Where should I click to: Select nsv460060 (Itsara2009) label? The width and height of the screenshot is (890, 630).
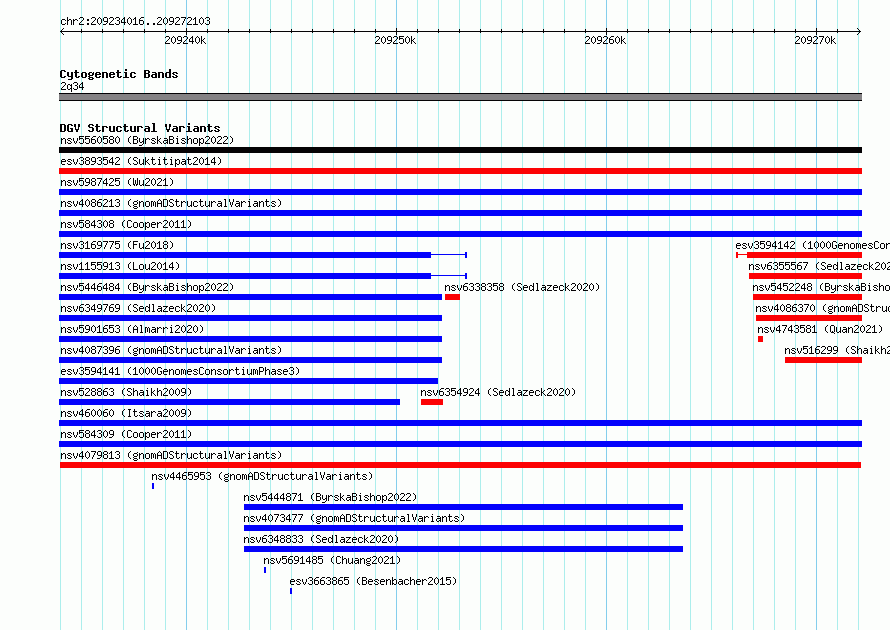(126, 413)
